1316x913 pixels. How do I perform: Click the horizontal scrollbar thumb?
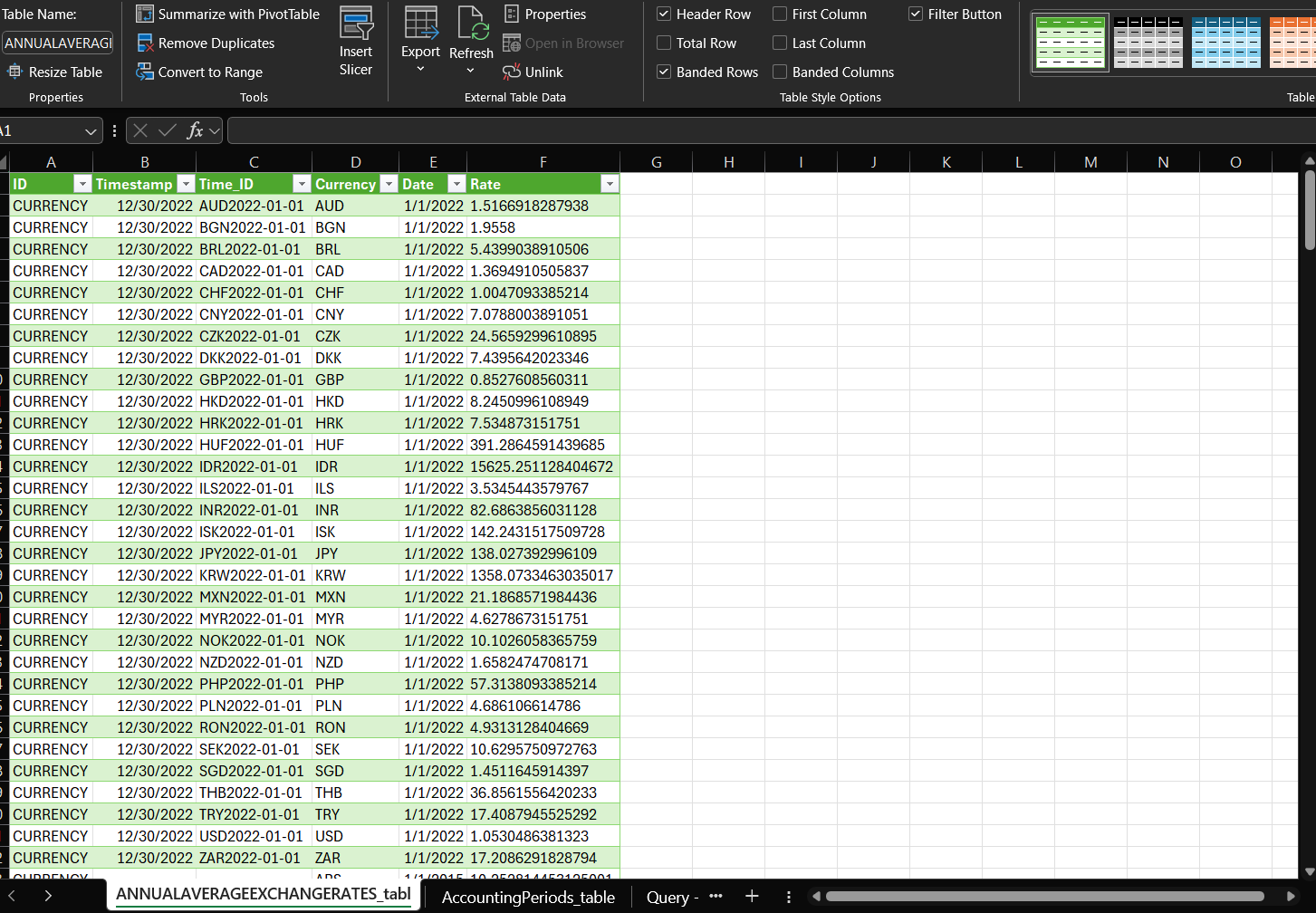click(x=1044, y=897)
